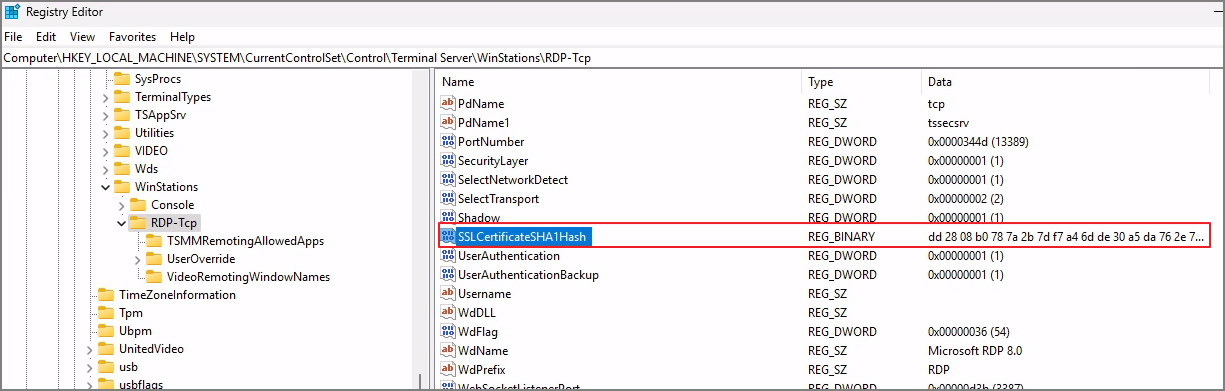This screenshot has height=391, width=1225.
Task: Select the VideoRemotingWindowNames folder icon
Action: (x=154, y=277)
